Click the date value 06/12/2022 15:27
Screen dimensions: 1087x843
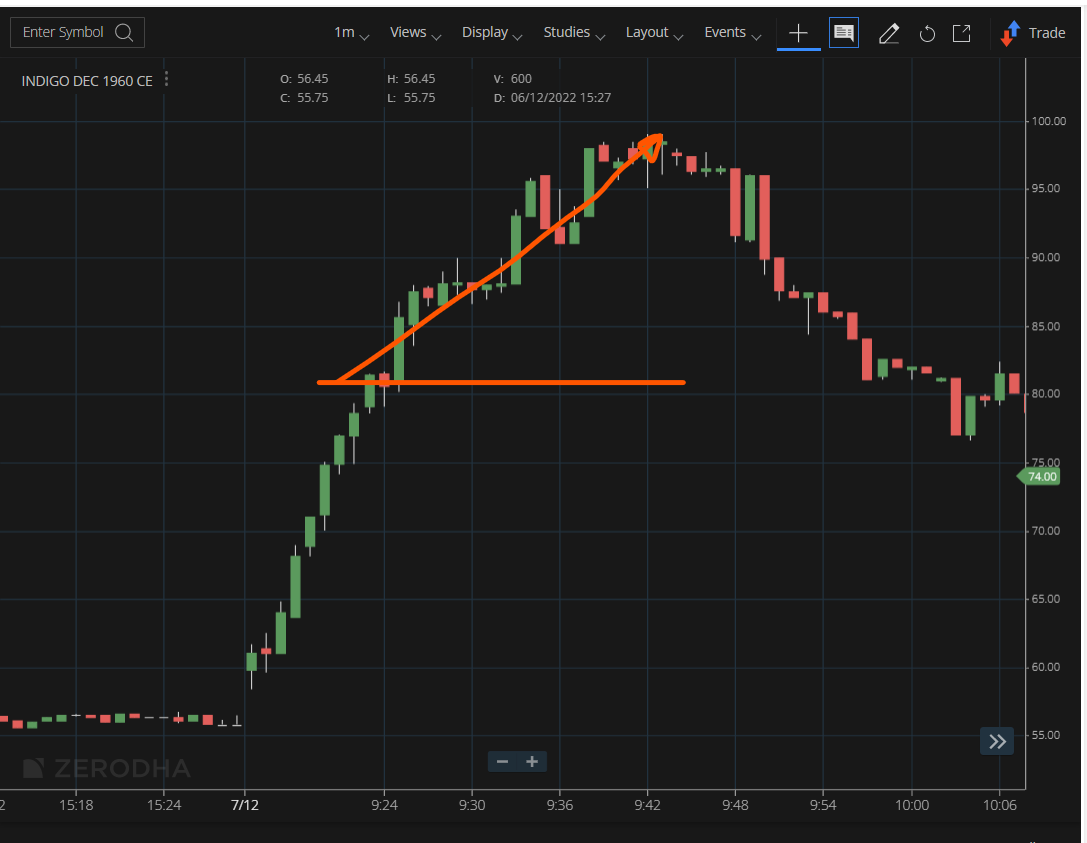561,98
